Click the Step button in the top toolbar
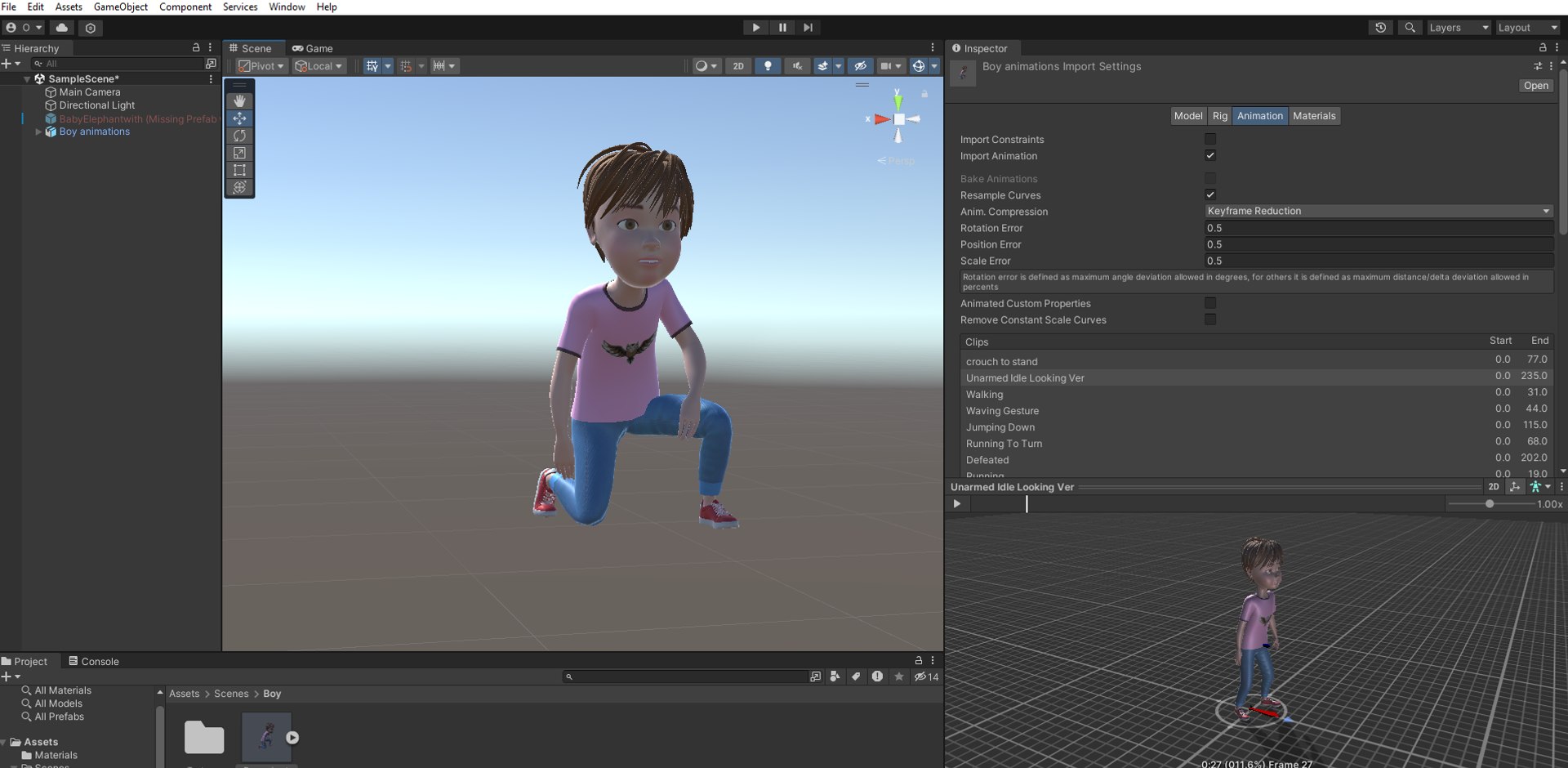This screenshot has height=768, width=1568. point(808,28)
